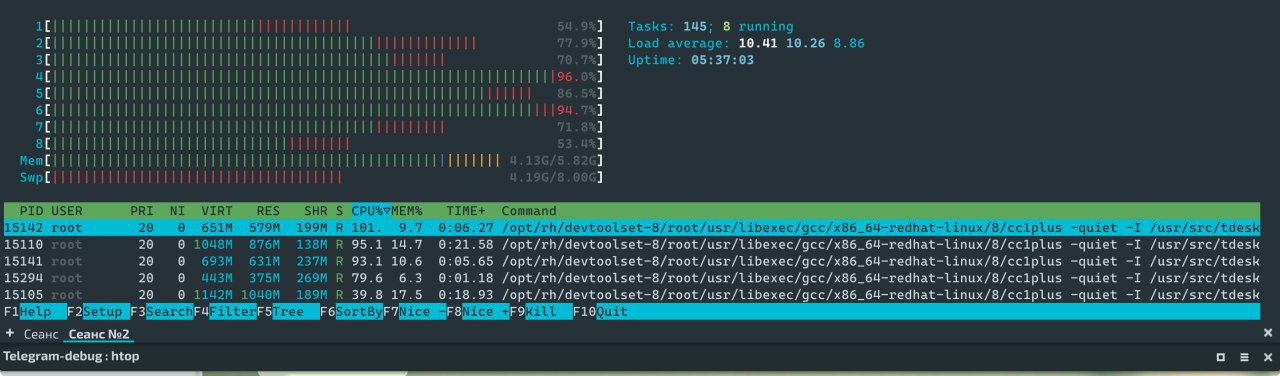Select process row with PID 15294
Image resolution: width=1280 pixels, height=376 pixels.
click(x=632, y=278)
